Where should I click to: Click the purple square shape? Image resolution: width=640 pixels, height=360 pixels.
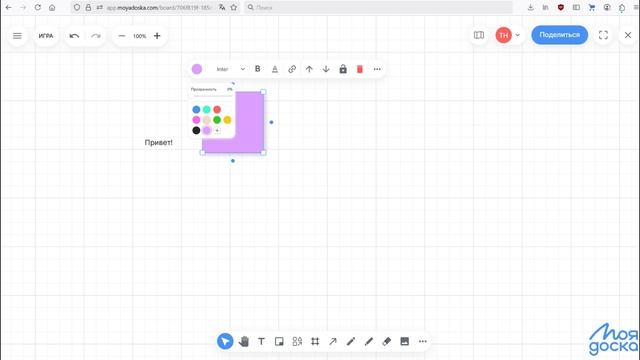click(x=249, y=122)
